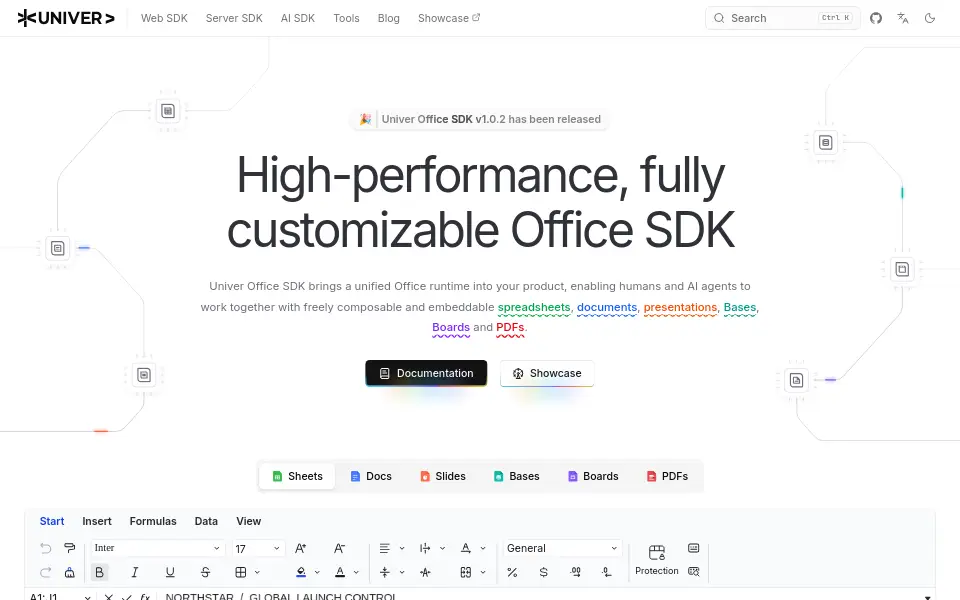Go to the Blog page
This screenshot has width=960, height=600.
point(388,18)
